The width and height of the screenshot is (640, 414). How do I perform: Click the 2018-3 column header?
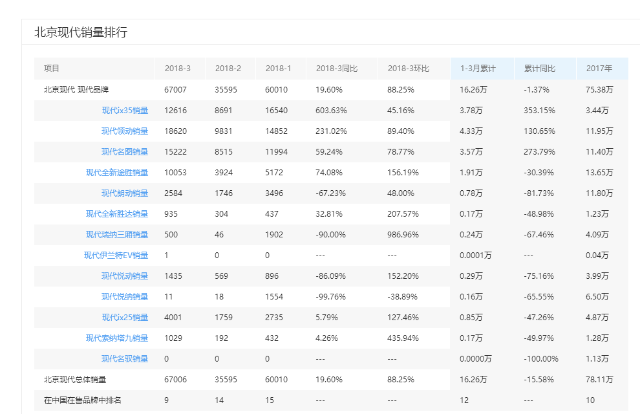[x=178, y=68]
